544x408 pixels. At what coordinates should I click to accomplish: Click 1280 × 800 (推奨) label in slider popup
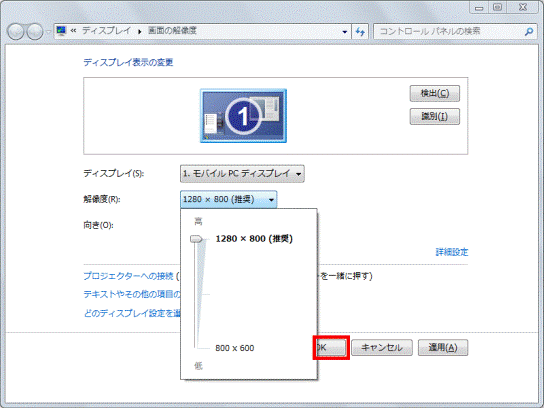click(x=254, y=239)
